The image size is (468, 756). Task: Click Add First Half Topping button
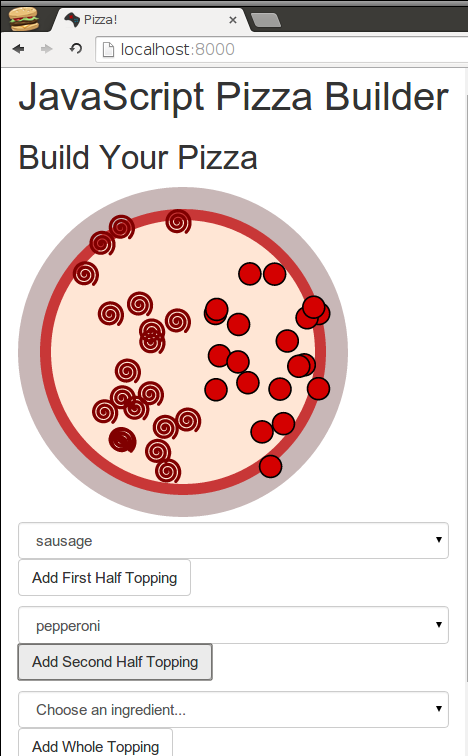105,578
